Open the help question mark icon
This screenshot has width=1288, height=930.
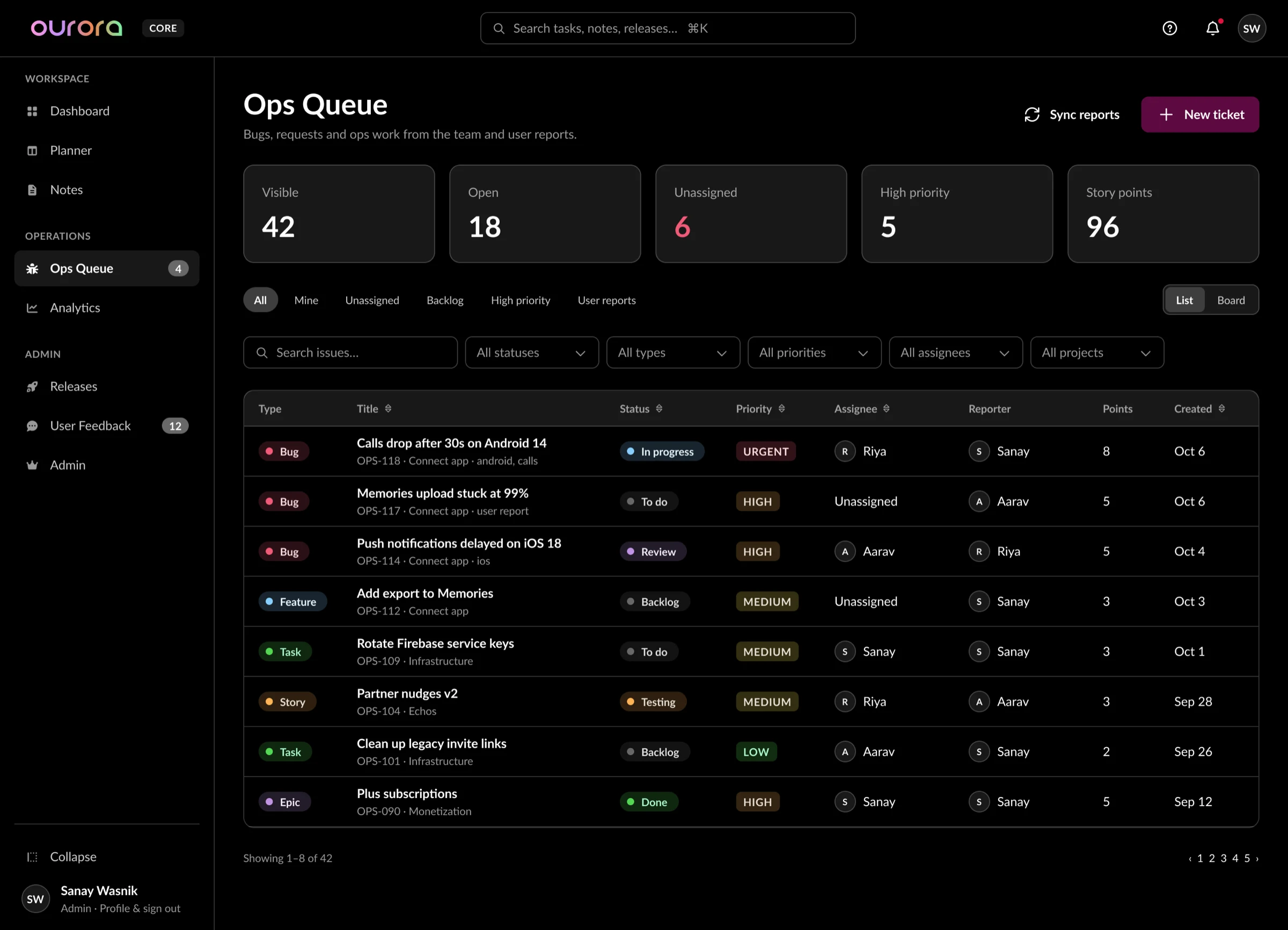pyautogui.click(x=1169, y=28)
